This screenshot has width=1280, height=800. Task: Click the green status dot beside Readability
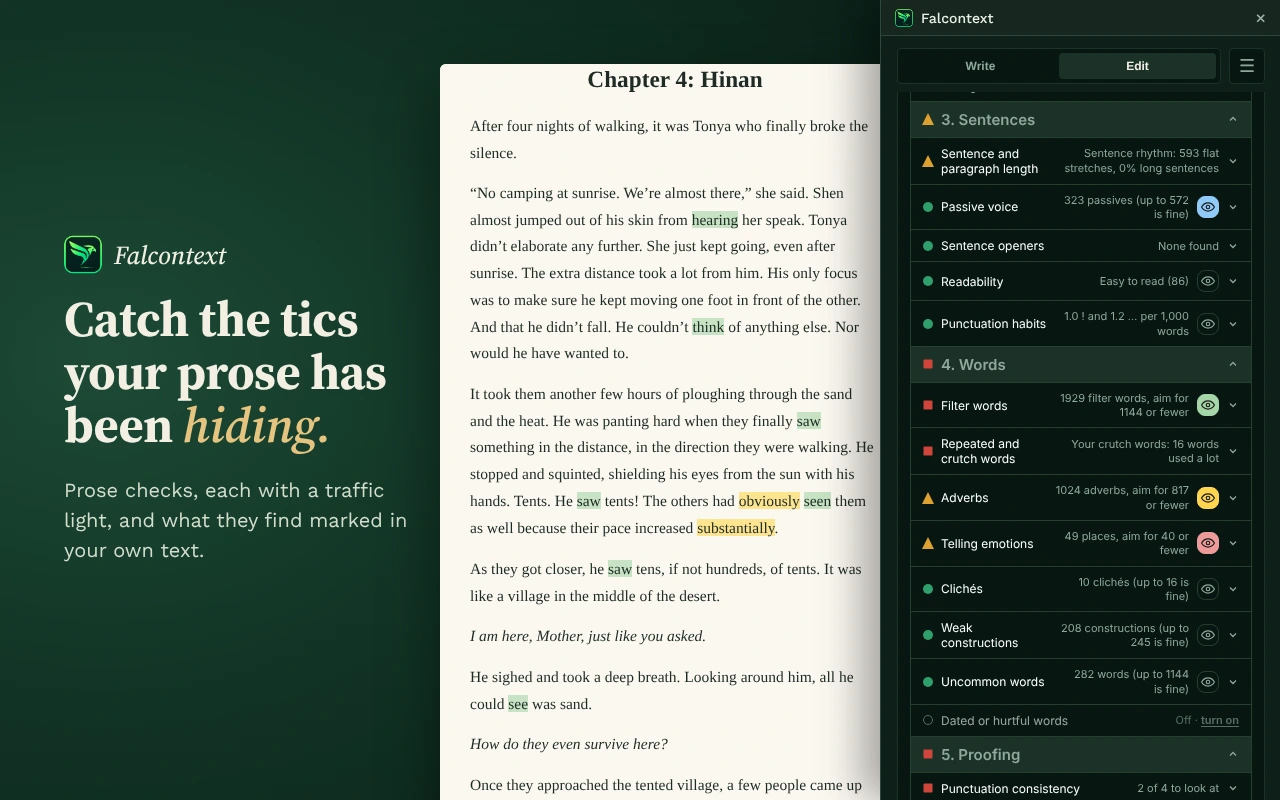[x=928, y=282]
